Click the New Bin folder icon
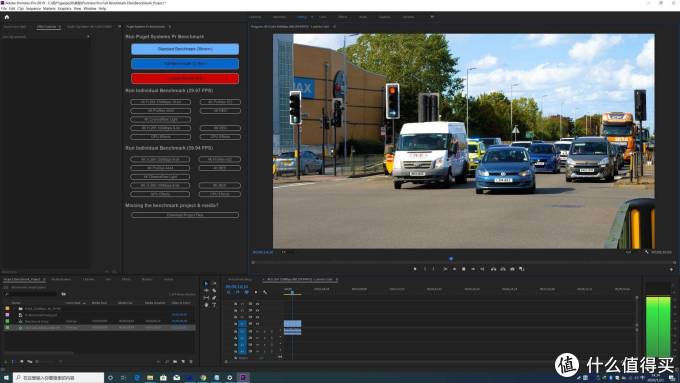Screen dimensions: 680x383 click(175, 361)
